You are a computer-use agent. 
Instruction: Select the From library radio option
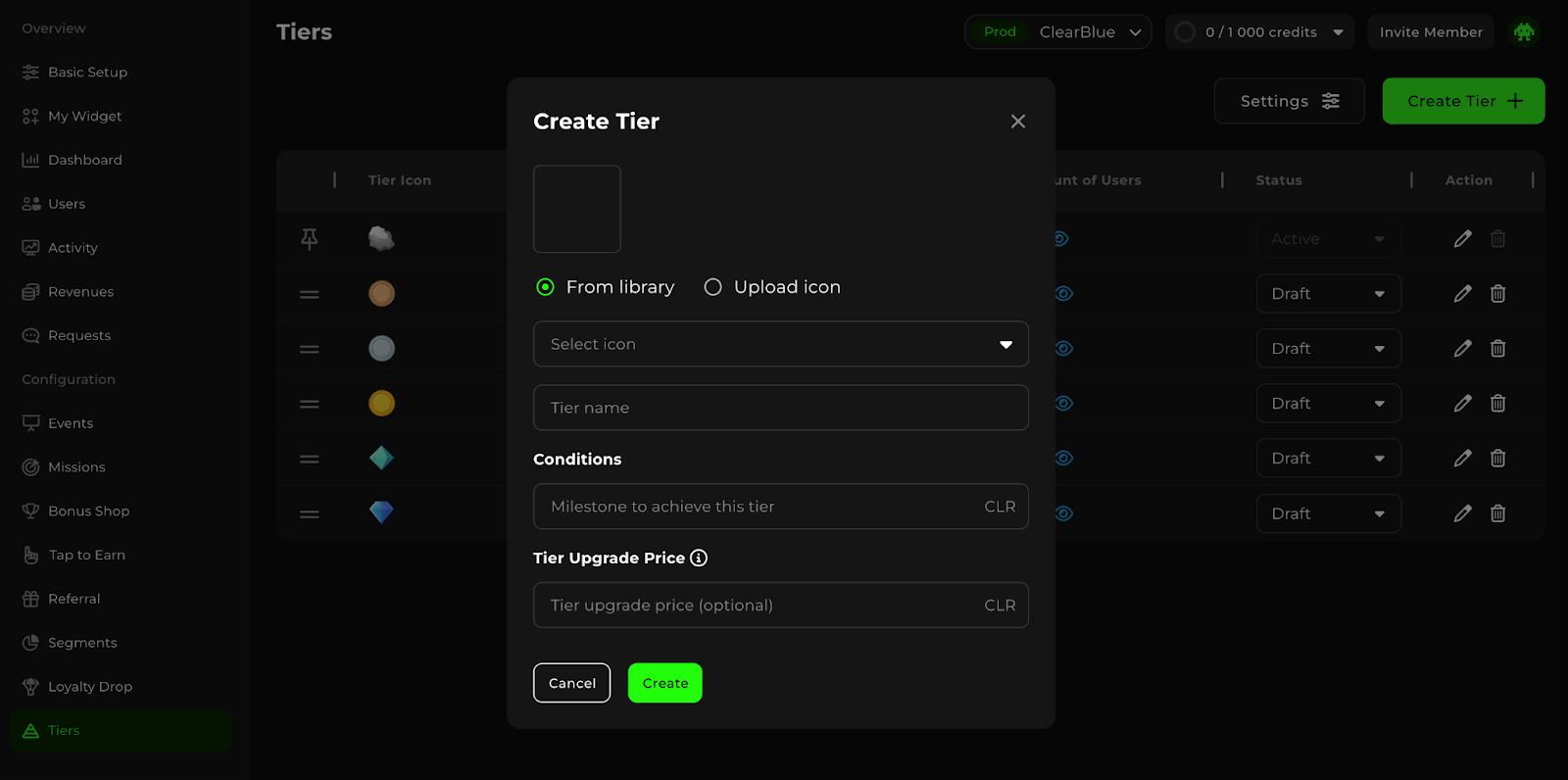tap(546, 287)
